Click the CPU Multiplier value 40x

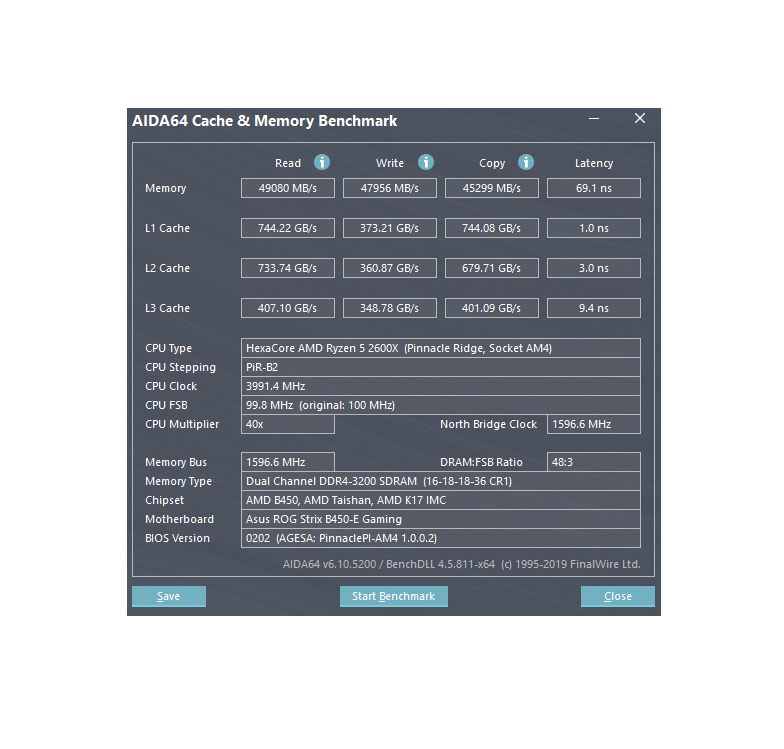point(288,424)
